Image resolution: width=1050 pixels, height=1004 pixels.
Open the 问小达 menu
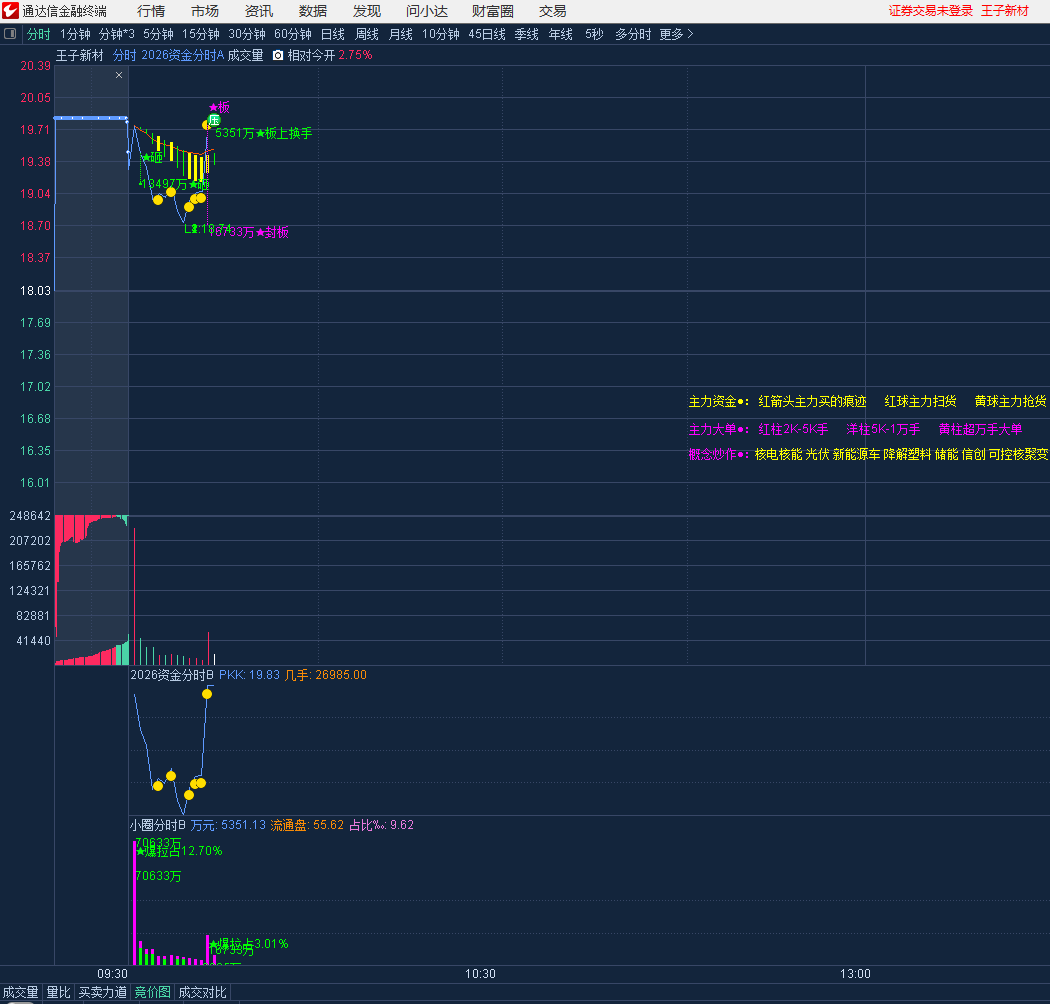click(427, 11)
